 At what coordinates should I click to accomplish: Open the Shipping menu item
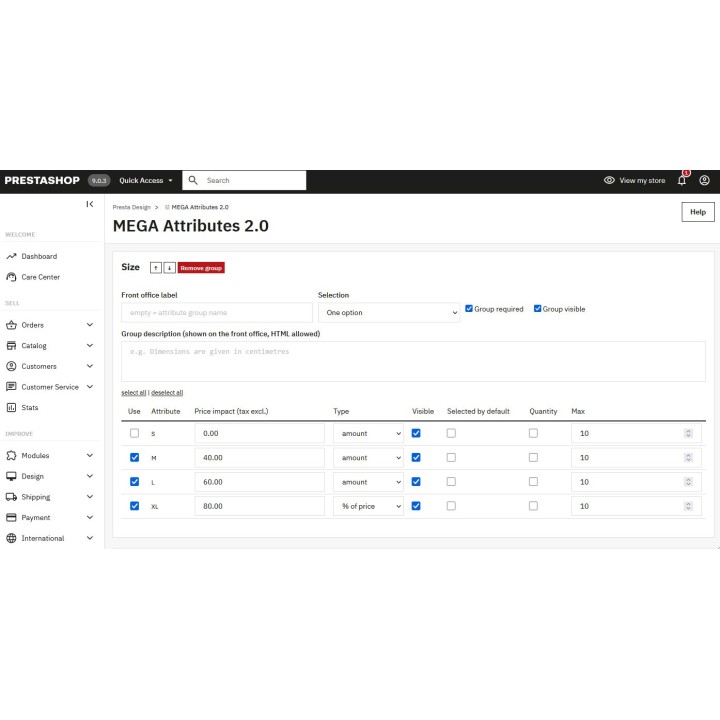(36, 497)
